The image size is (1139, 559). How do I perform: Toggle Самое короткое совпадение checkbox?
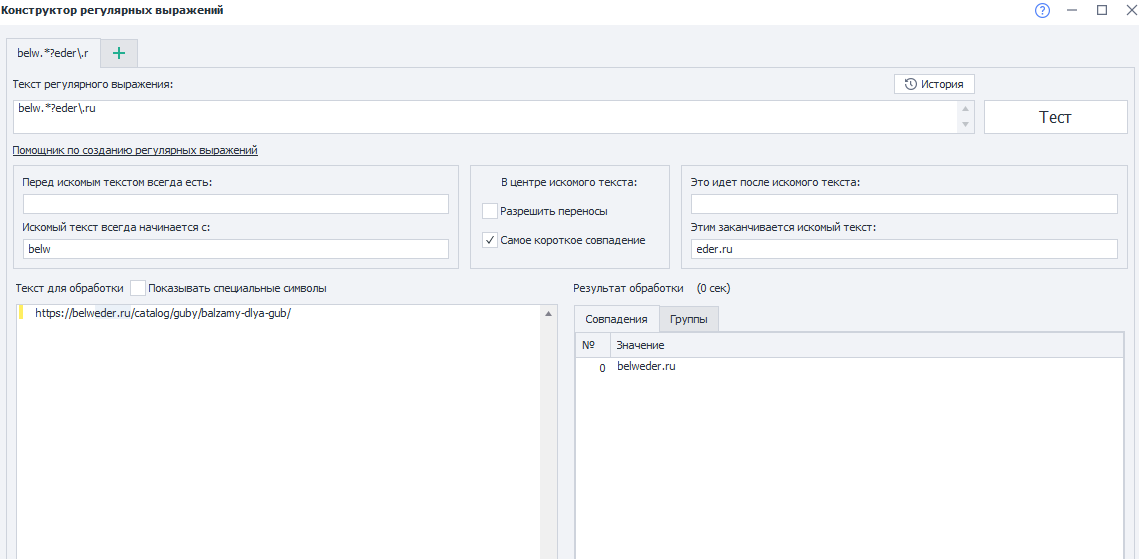[490, 240]
